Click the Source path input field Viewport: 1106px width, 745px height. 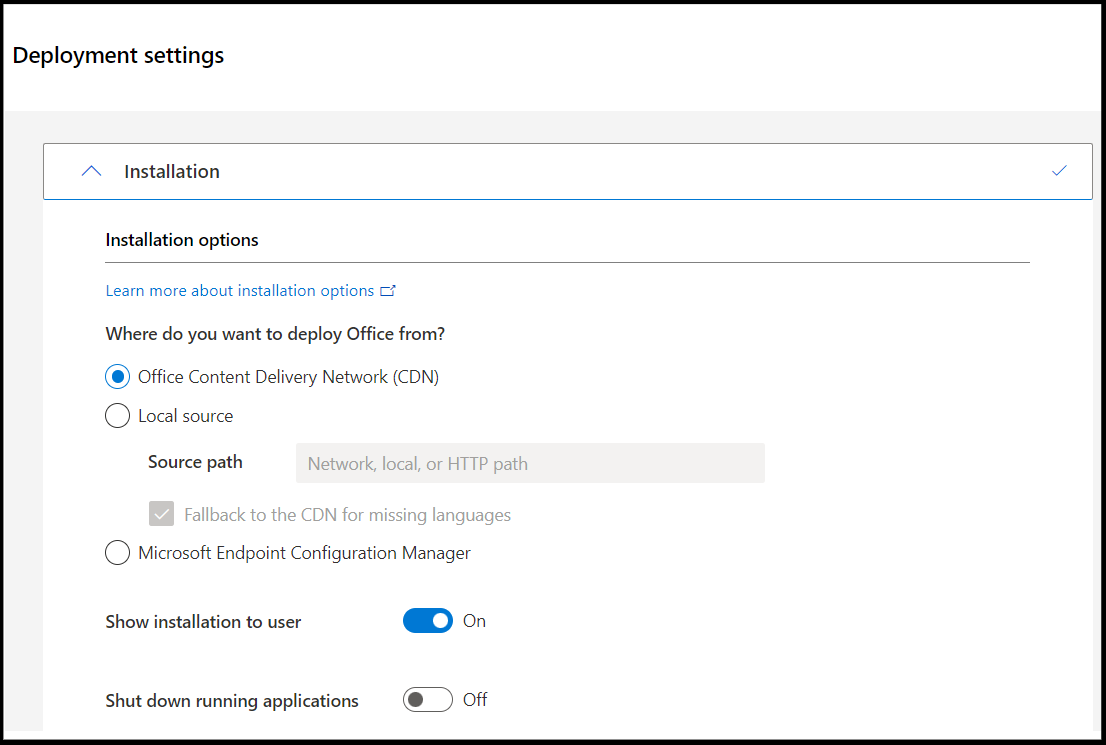[530, 463]
